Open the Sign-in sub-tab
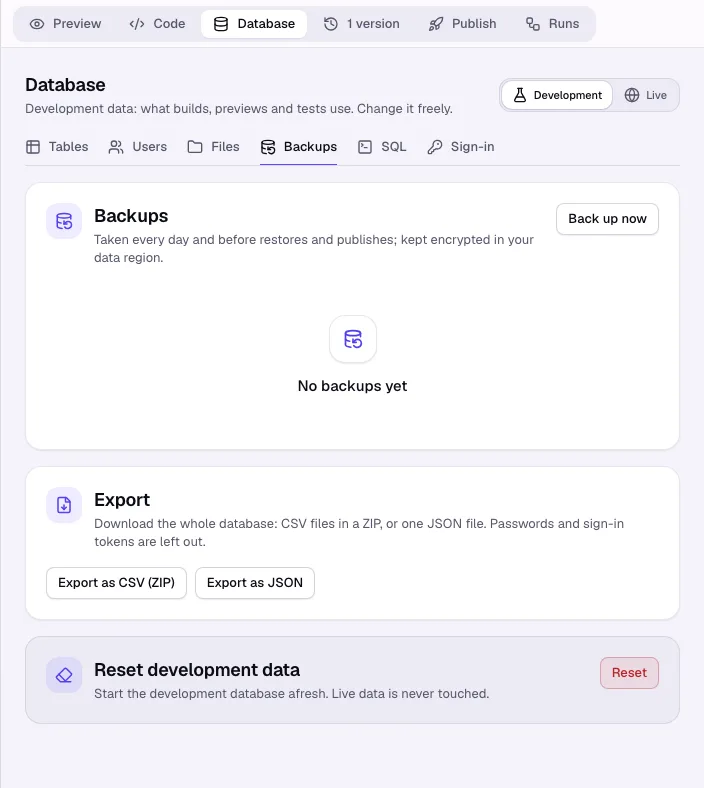The image size is (704, 788). [461, 147]
